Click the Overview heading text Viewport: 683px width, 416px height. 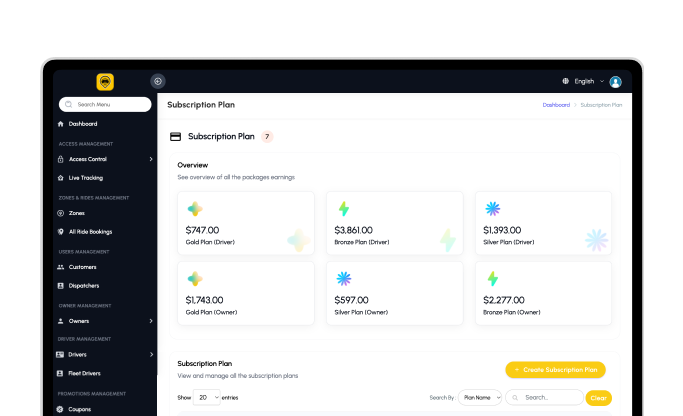point(193,165)
